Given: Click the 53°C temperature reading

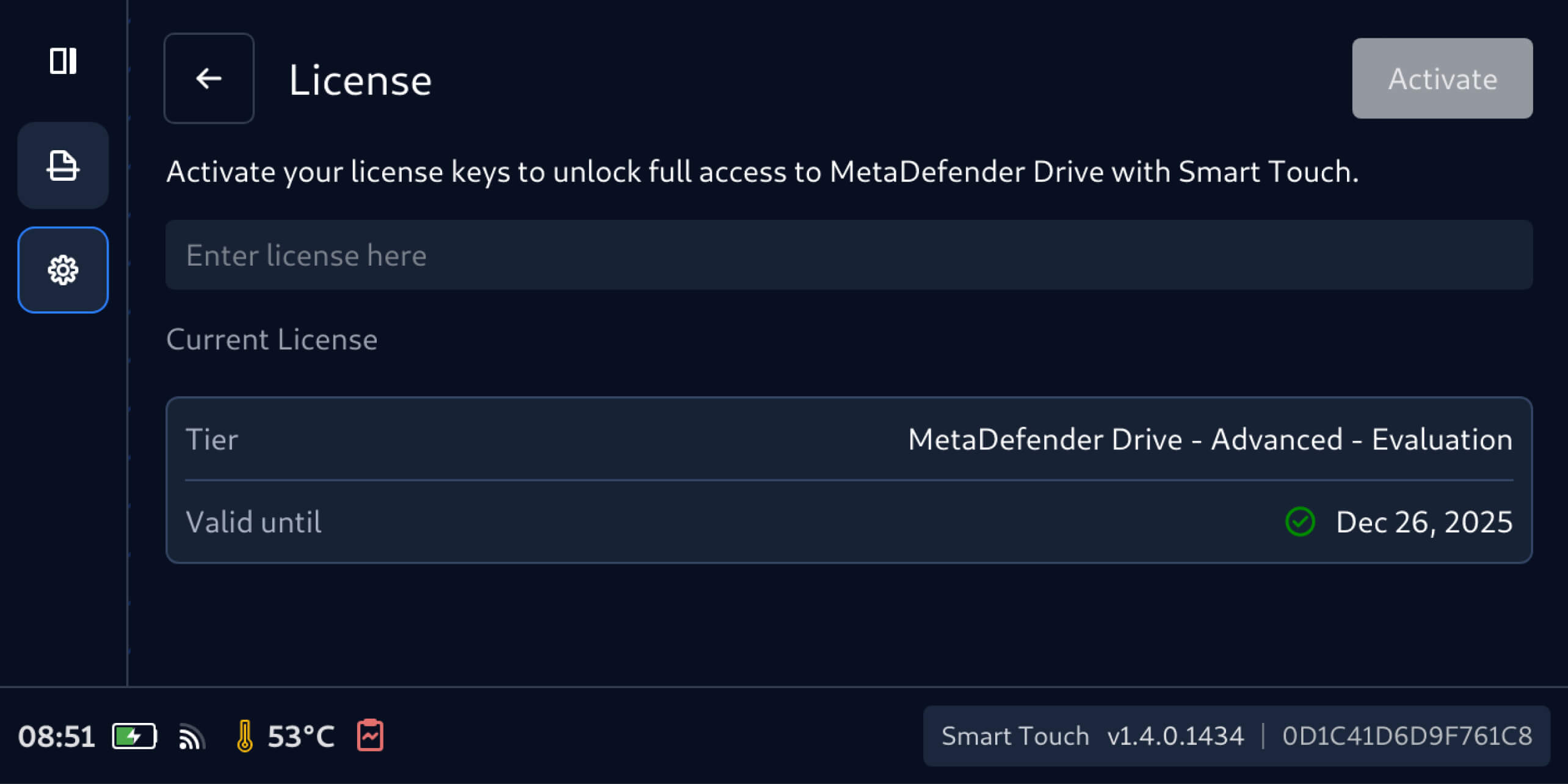Looking at the screenshot, I should [x=301, y=736].
